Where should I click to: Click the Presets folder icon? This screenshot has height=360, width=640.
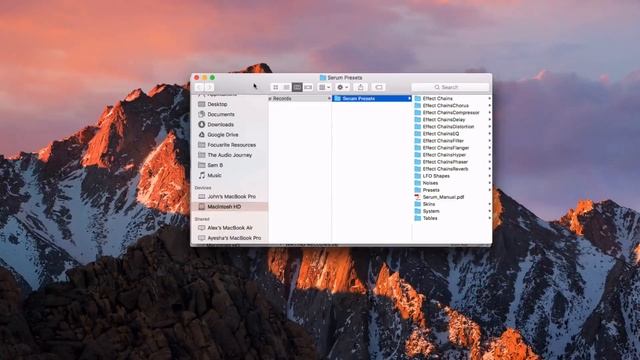tap(418, 190)
